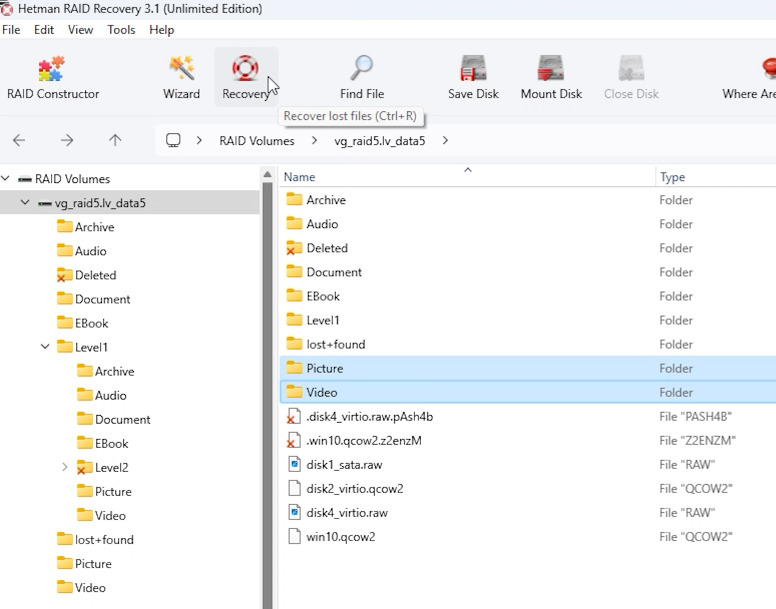Image resolution: width=776 pixels, height=609 pixels.
Task: Open the View menu
Action: tap(80, 30)
